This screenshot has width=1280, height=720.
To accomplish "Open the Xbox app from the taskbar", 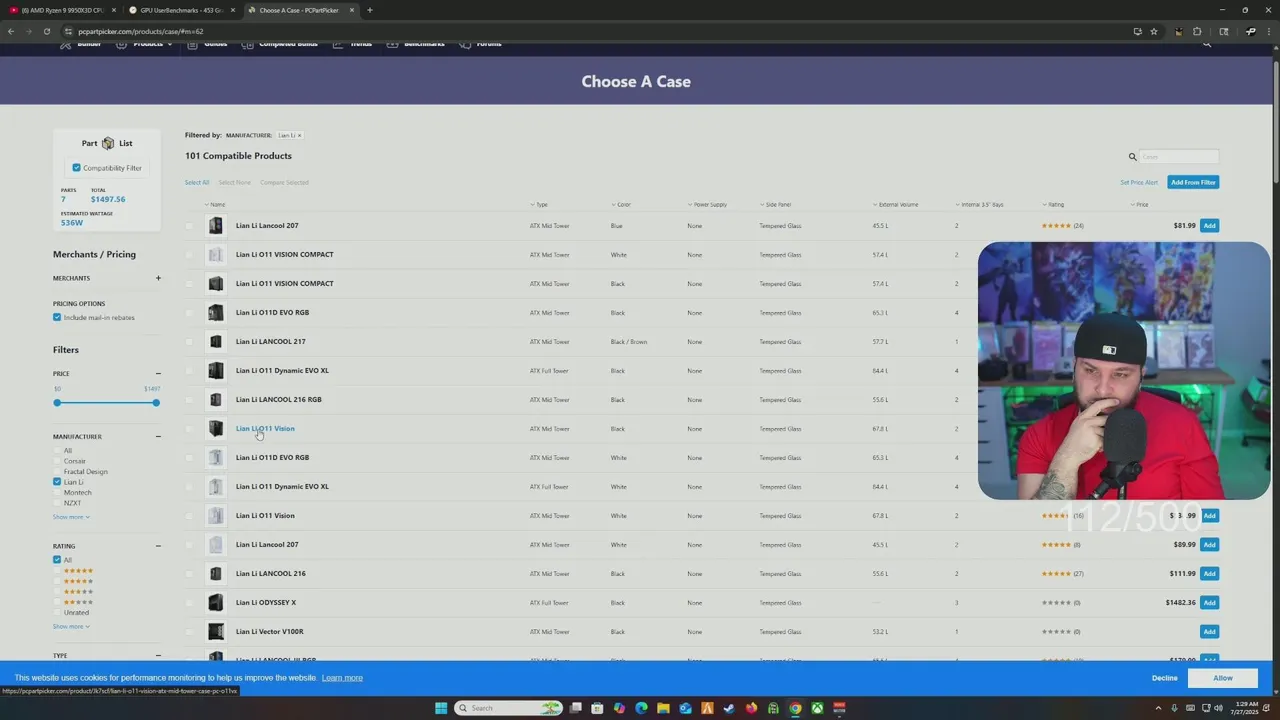I will 817,708.
